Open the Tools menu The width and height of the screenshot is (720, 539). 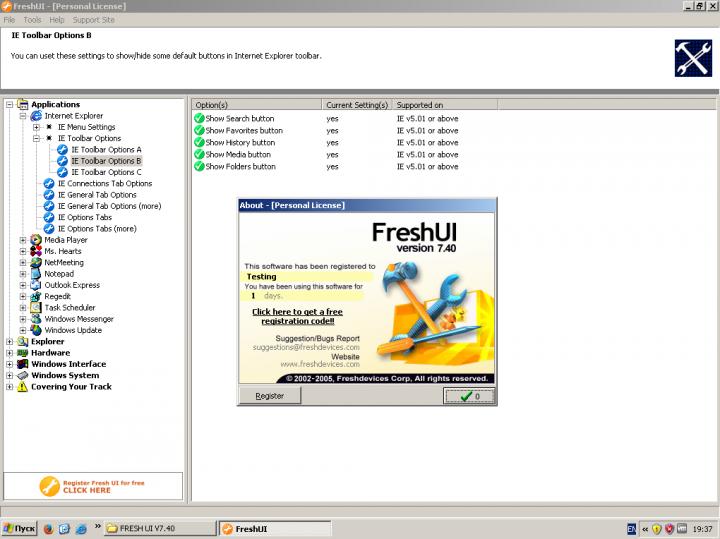[x=32, y=20]
